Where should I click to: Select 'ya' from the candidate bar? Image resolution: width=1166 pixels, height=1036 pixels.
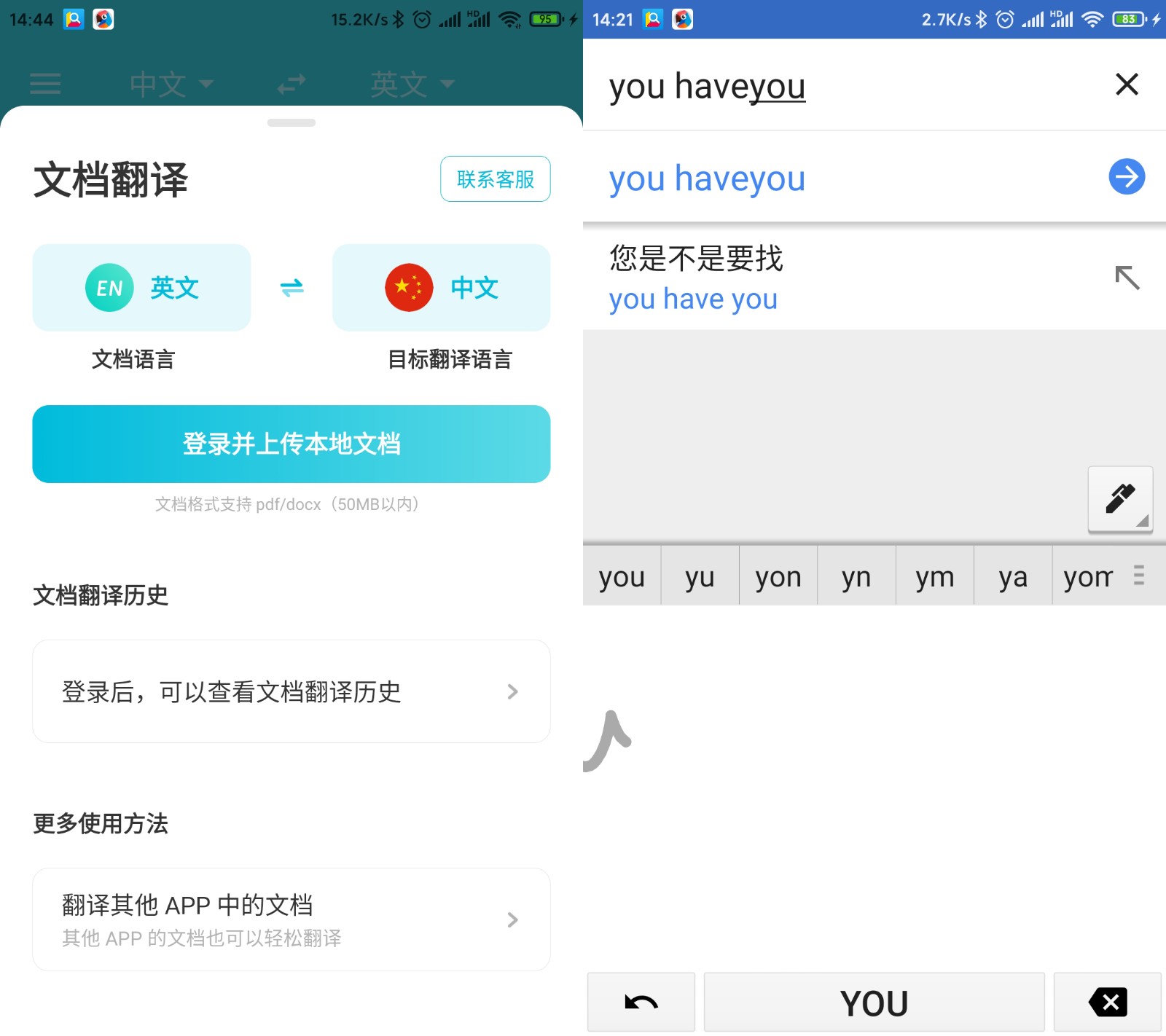click(1012, 576)
